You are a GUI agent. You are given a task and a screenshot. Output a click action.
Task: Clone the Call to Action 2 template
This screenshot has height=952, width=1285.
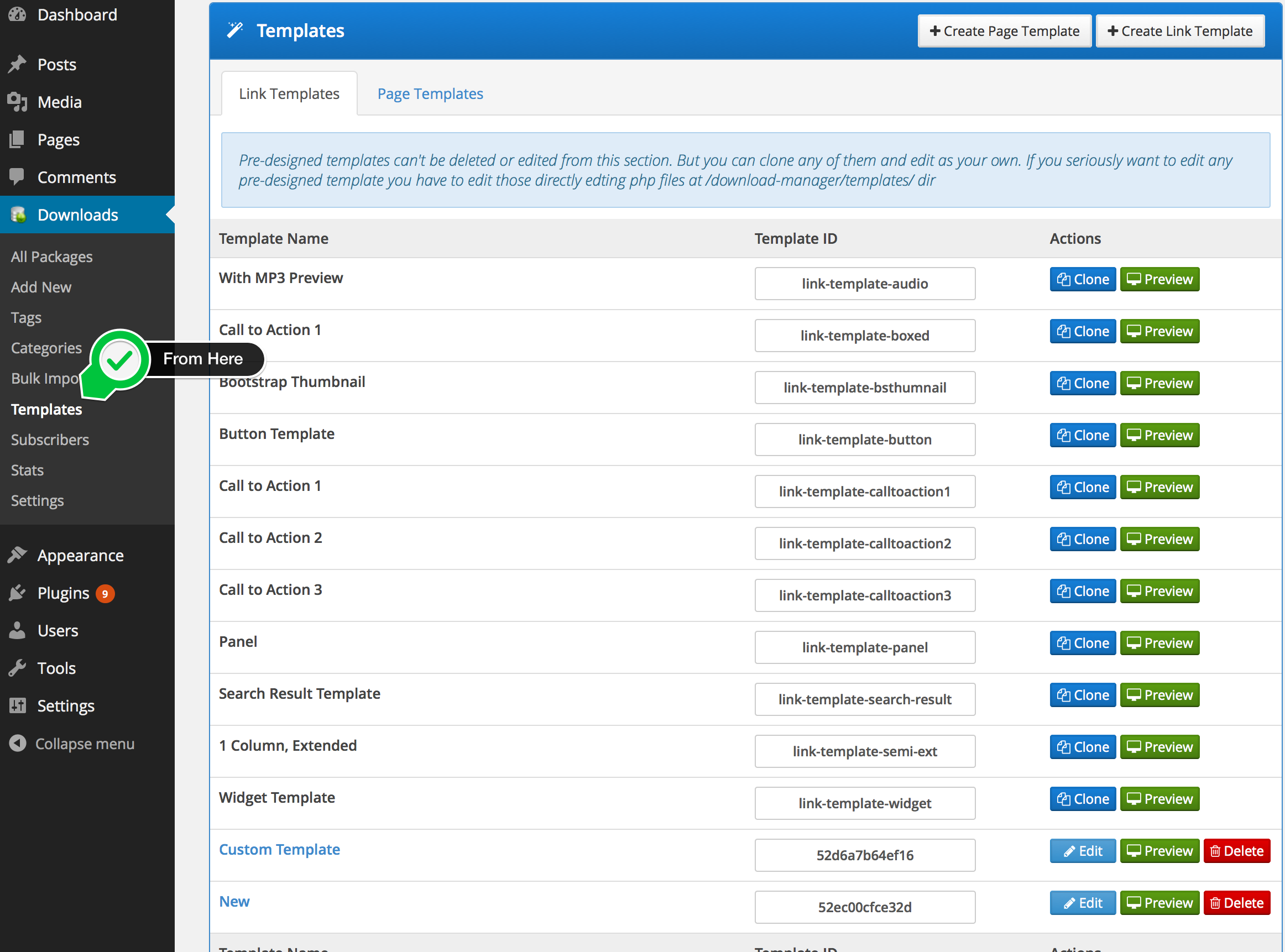pyautogui.click(x=1083, y=540)
